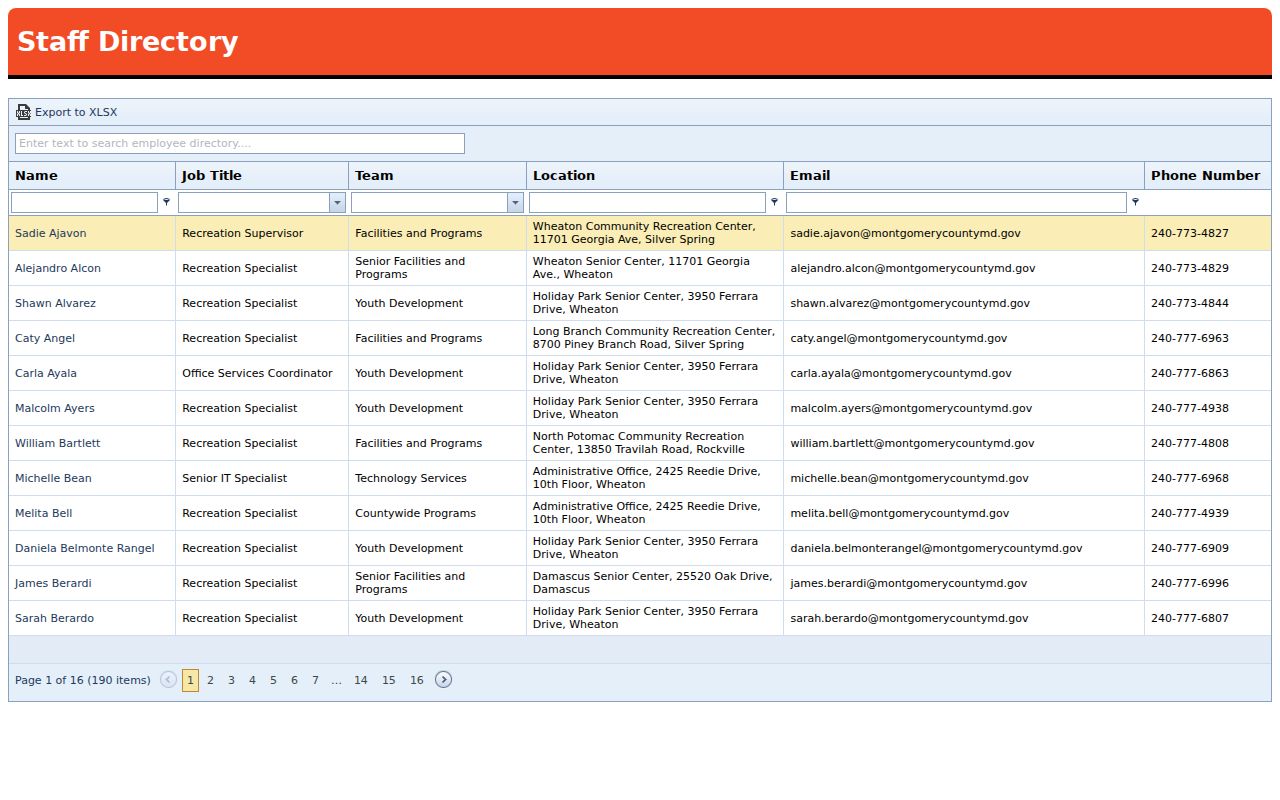Click the Email filter text field
The image size is (1280, 800).
coord(956,202)
